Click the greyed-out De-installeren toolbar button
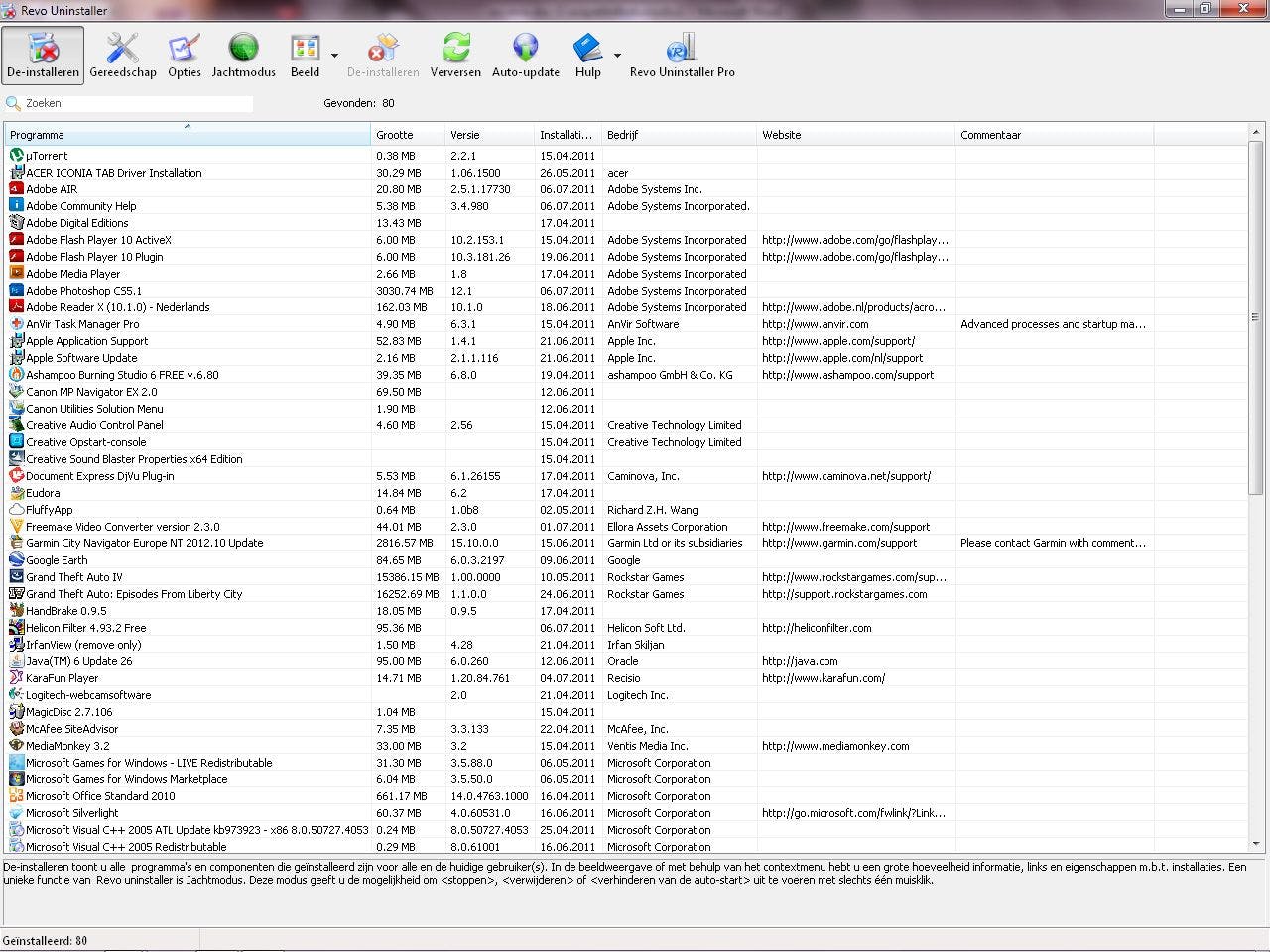This screenshot has height=952, width=1270. [x=383, y=56]
